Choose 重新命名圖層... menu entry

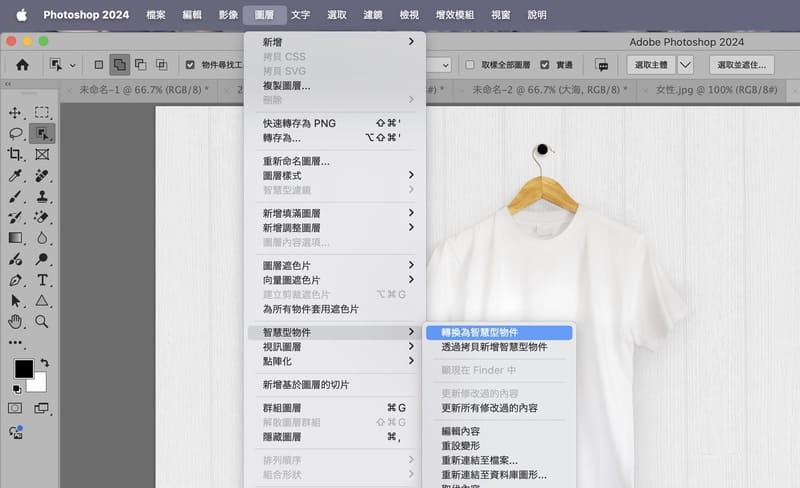click(337, 161)
